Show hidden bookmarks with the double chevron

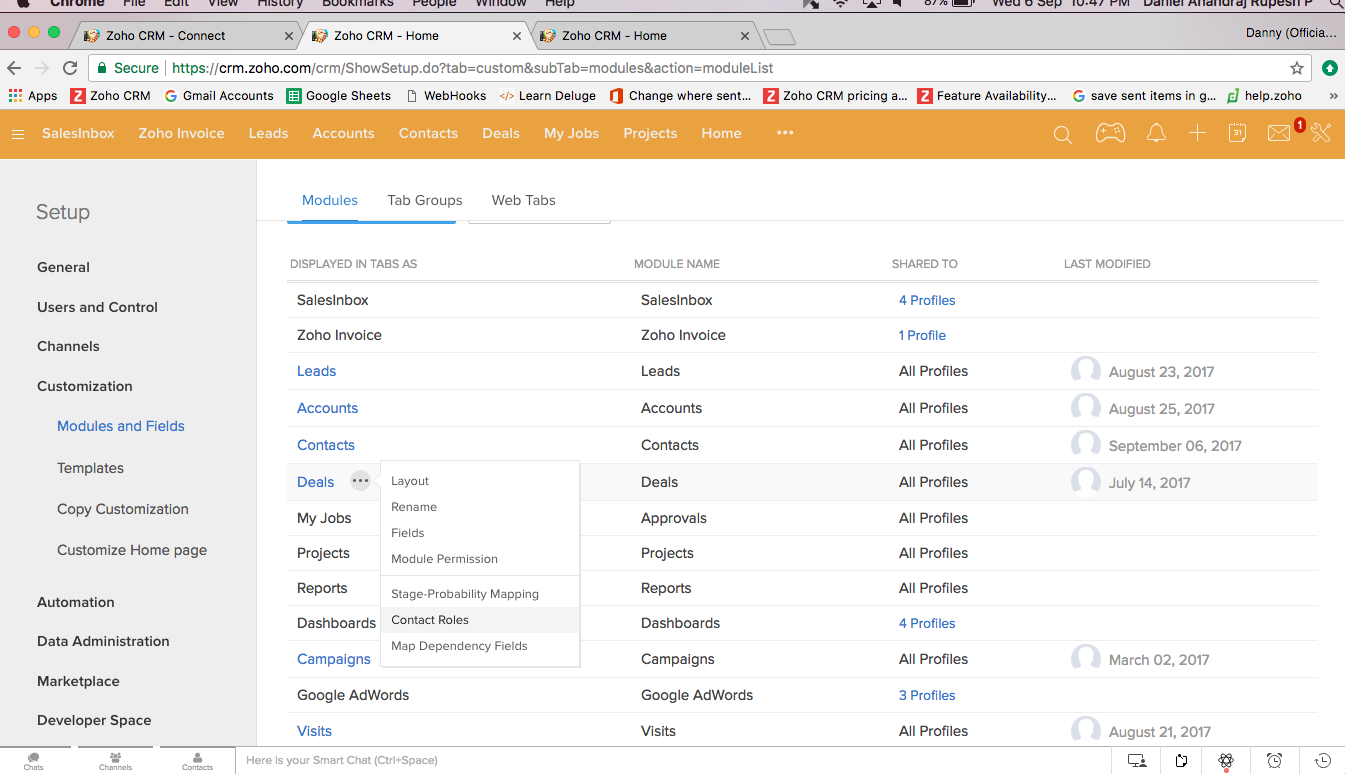[1333, 96]
